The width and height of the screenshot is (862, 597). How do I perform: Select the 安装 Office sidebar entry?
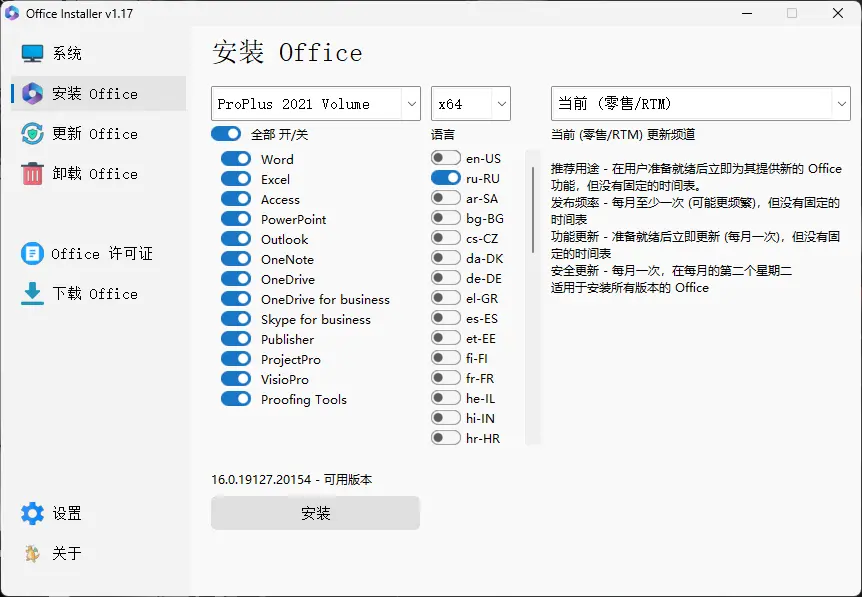(x=99, y=93)
